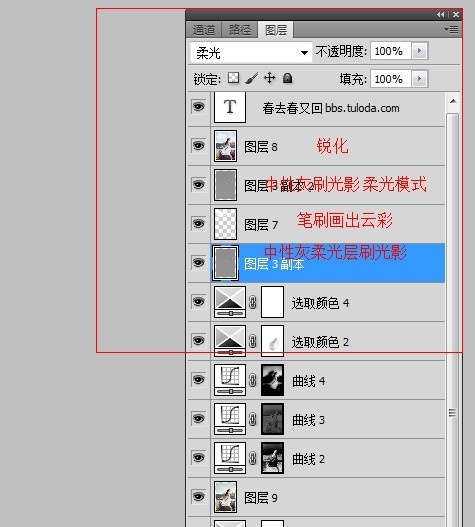
Task: Click the 图层 9 photo thumbnail
Action: coord(225,497)
